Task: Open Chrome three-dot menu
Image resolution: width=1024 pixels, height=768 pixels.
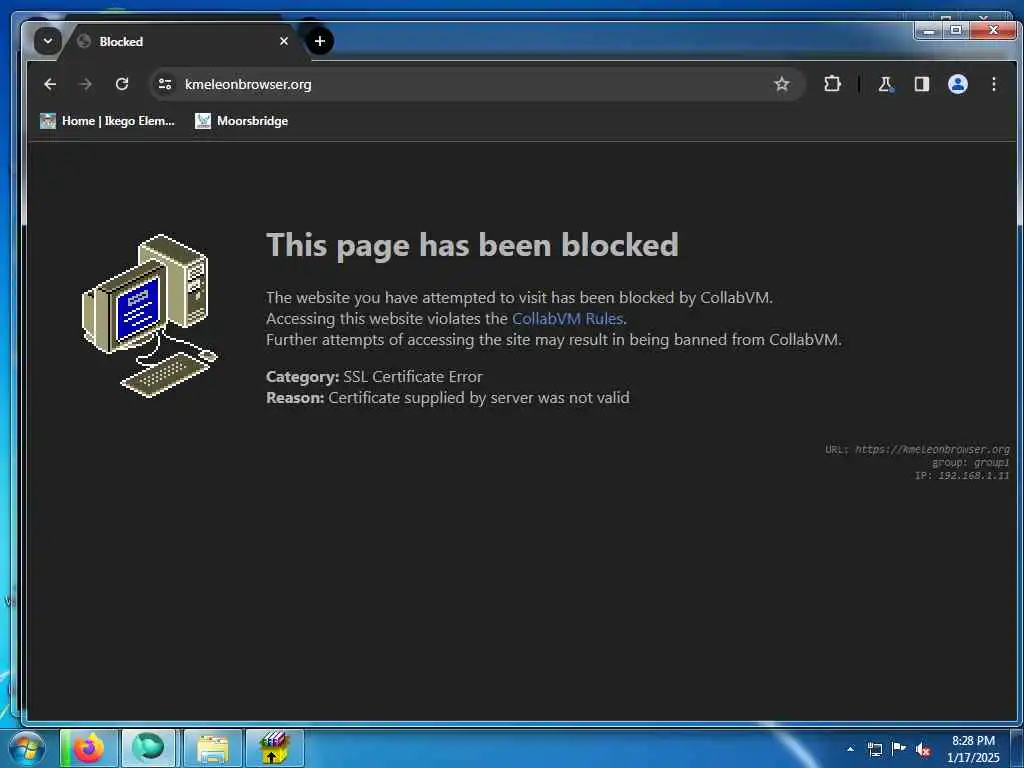Action: 993,84
